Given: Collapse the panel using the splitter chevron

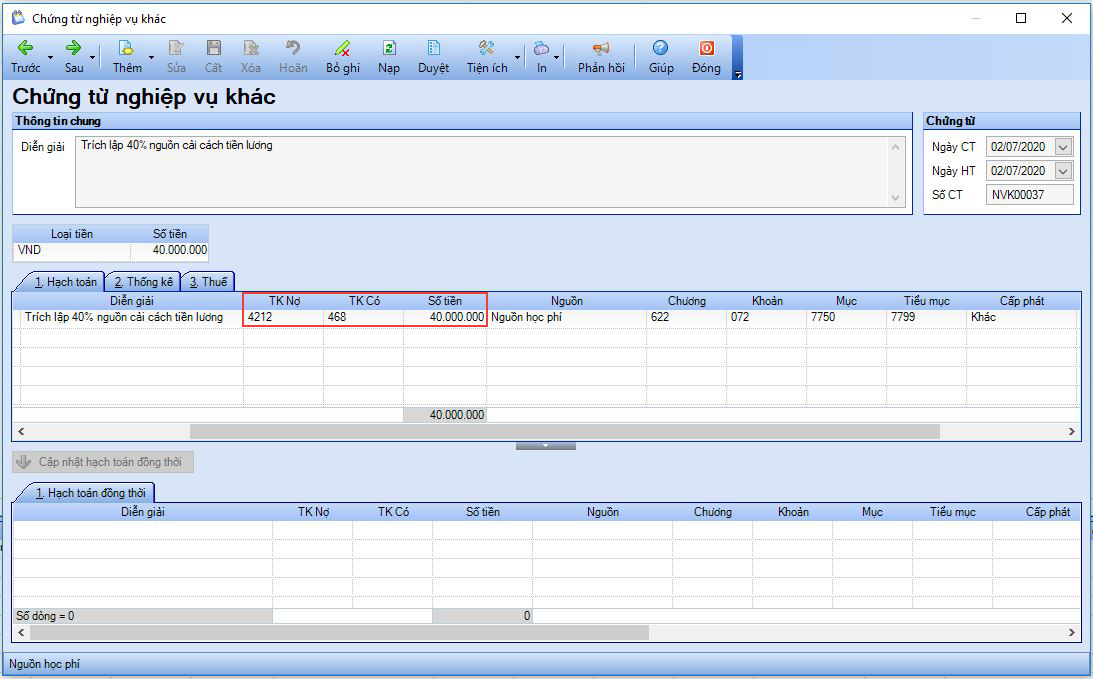Looking at the screenshot, I should tap(545, 445).
